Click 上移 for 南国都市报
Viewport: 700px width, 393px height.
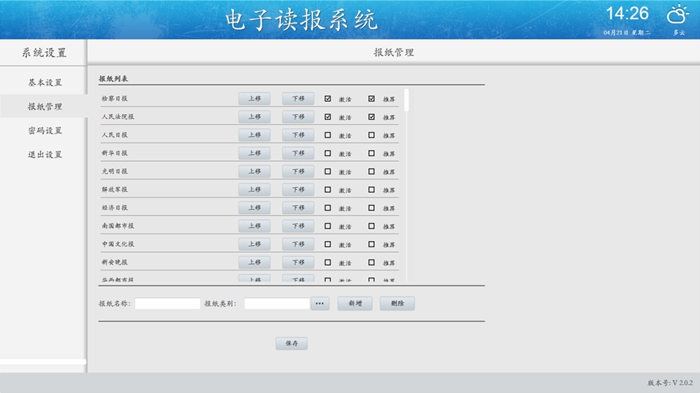pos(254,226)
